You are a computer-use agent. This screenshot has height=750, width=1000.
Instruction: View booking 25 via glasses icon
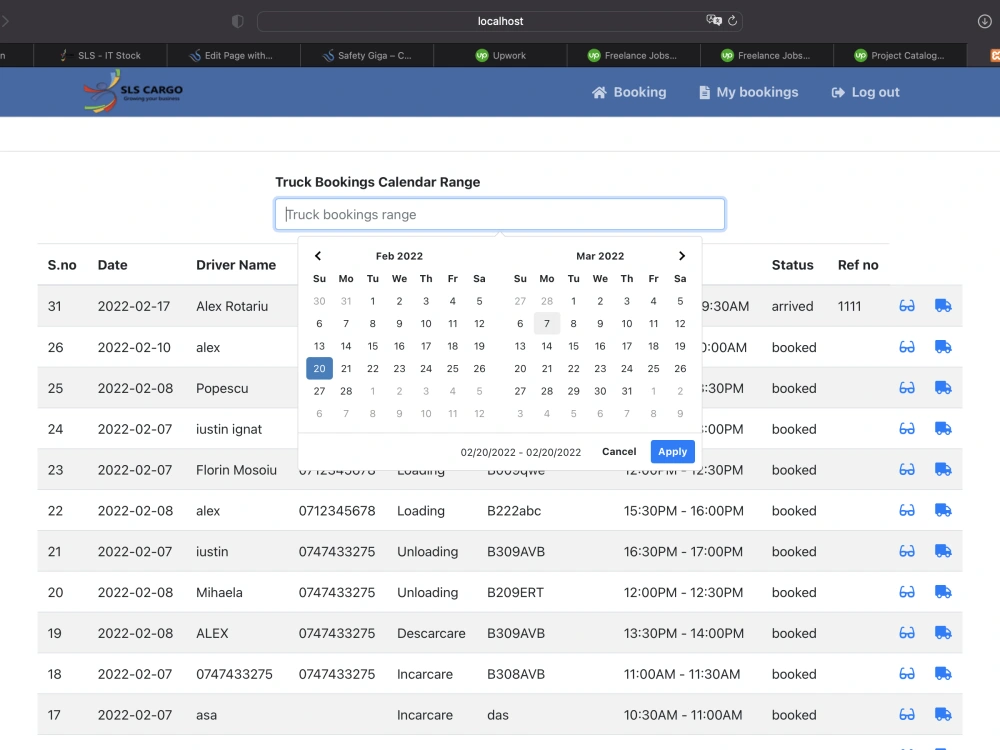[907, 388]
